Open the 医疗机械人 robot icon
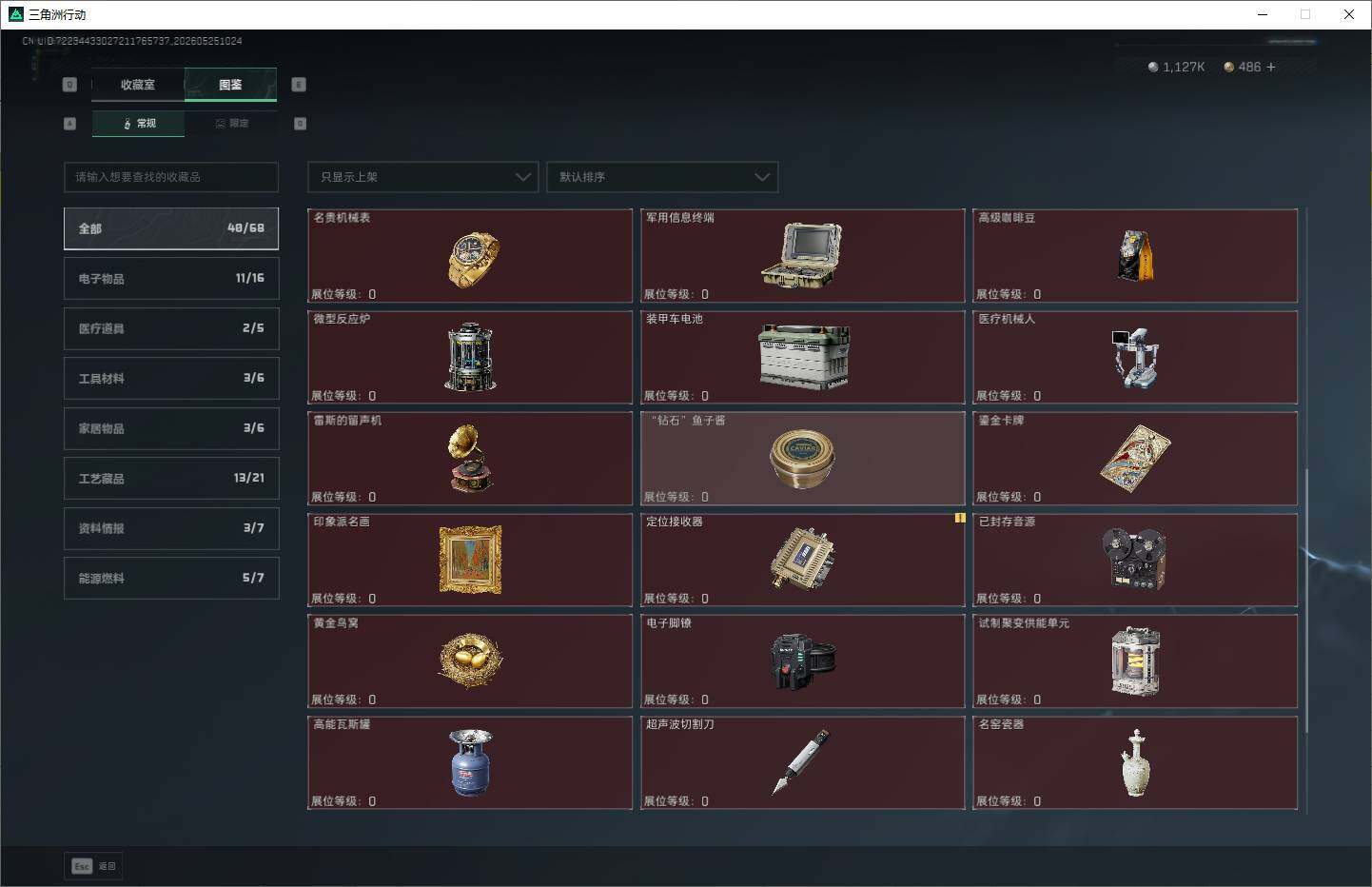 1134,358
